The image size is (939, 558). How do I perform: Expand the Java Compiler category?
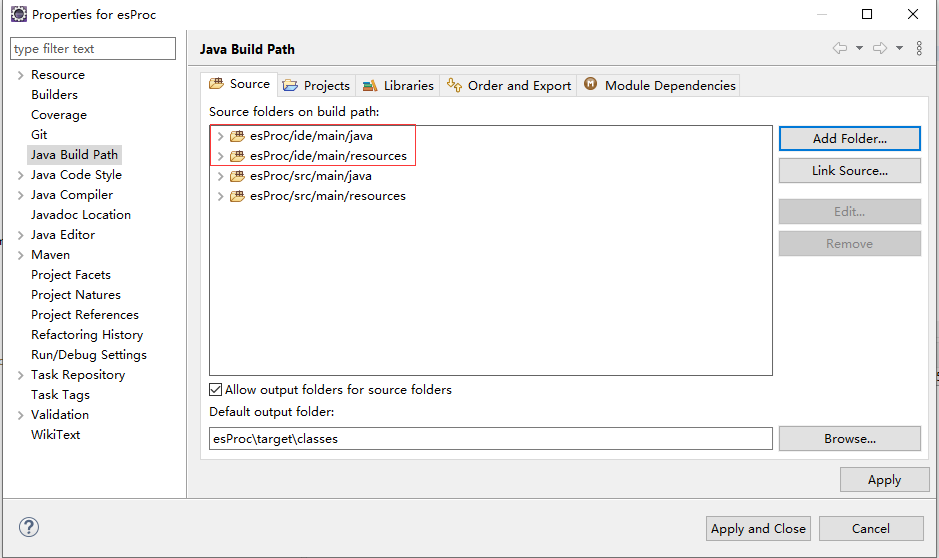coord(20,195)
